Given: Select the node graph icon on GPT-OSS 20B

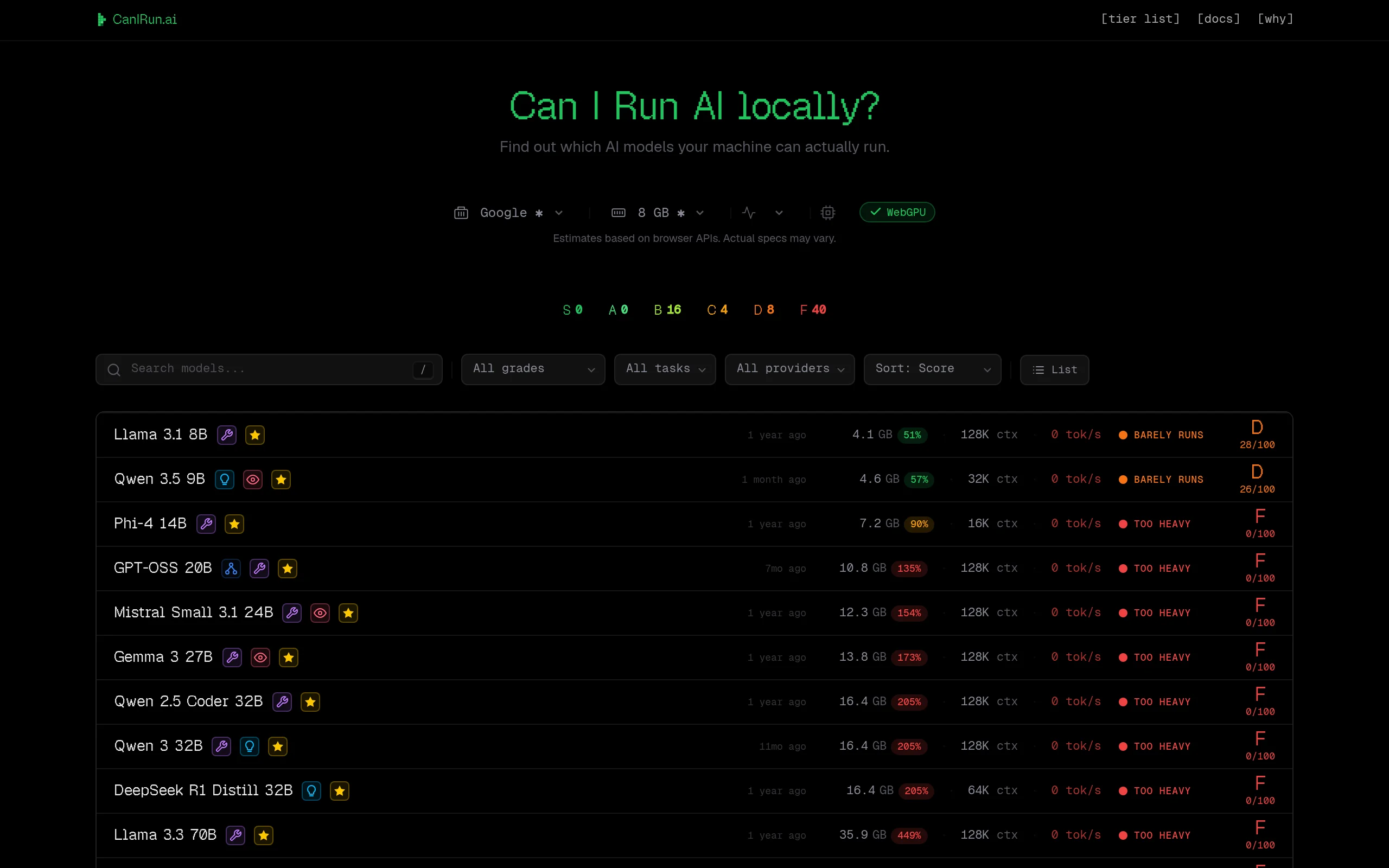Looking at the screenshot, I should pos(231,569).
